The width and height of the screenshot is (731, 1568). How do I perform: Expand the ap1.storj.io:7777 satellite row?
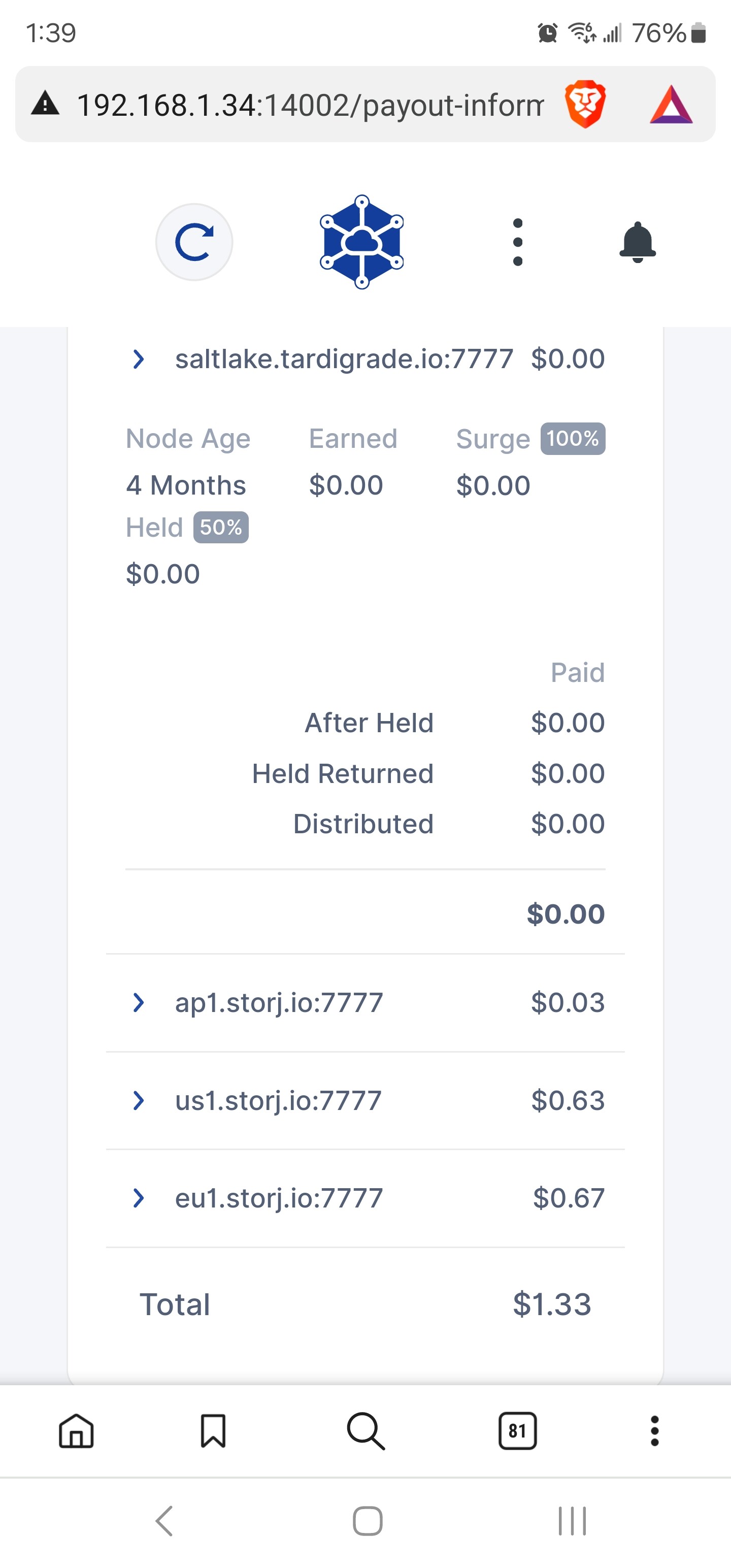[x=139, y=1002]
